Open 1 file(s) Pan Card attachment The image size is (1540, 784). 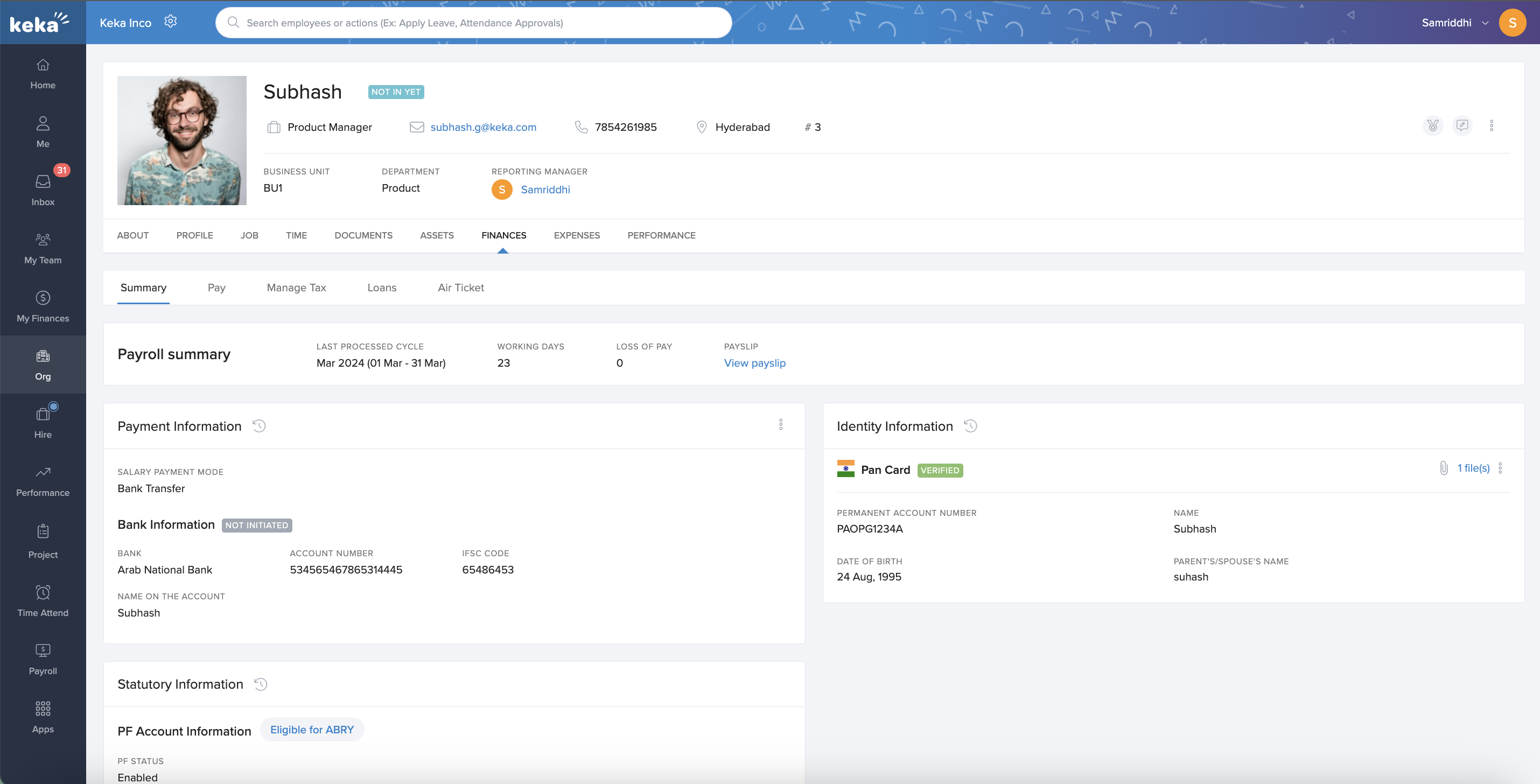tap(1473, 468)
